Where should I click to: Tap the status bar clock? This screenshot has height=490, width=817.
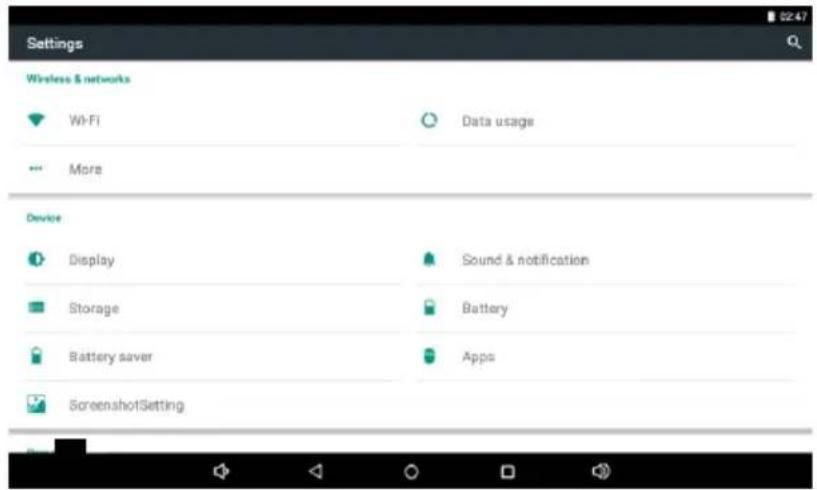(793, 17)
